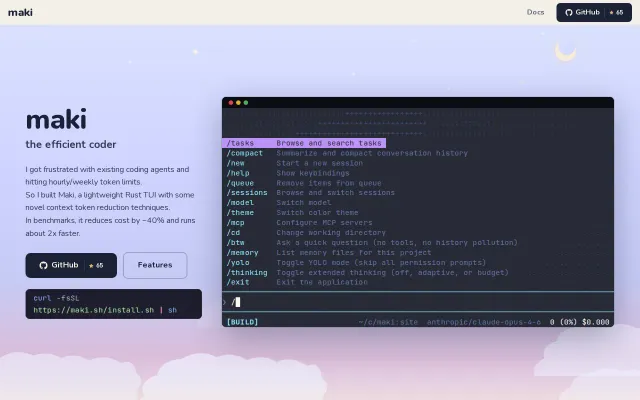Click the 'Summarize and compact conversation history' description
The width and height of the screenshot is (640, 400).
tap(372, 153)
